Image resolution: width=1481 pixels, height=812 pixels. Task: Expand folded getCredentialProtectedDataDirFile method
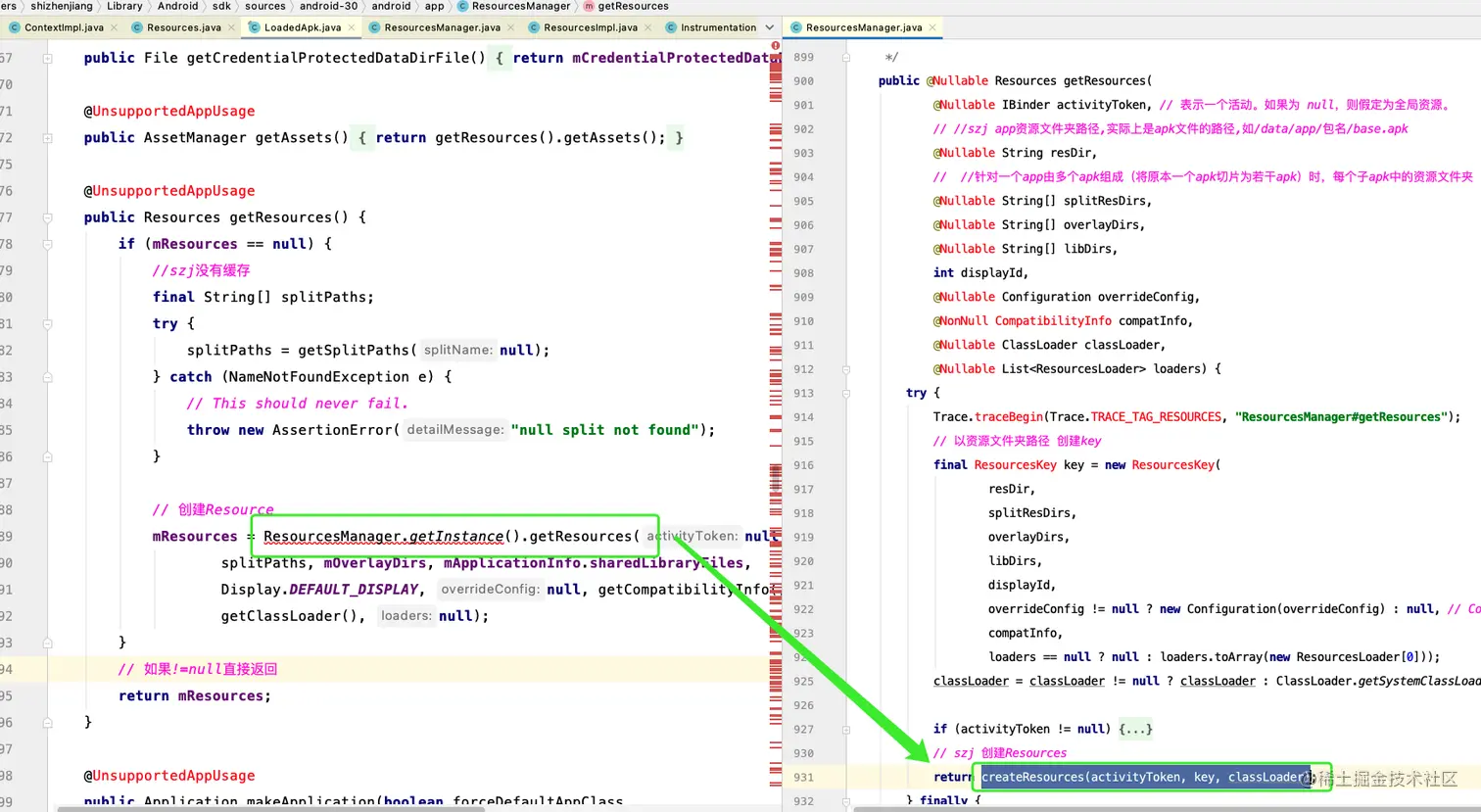pos(47,59)
